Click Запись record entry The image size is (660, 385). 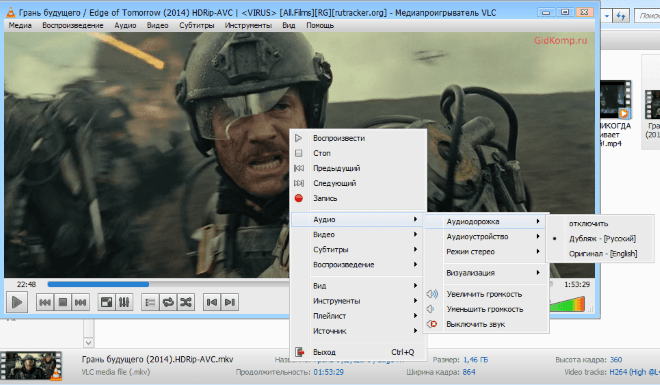pyautogui.click(x=359, y=198)
